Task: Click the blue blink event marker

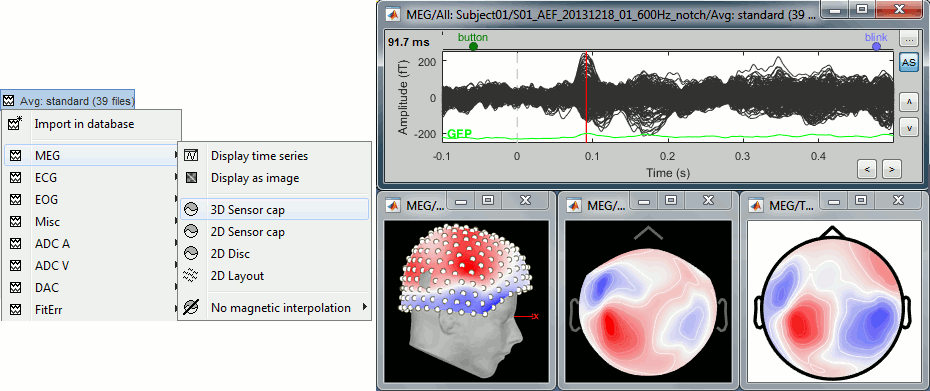Action: 877,47
